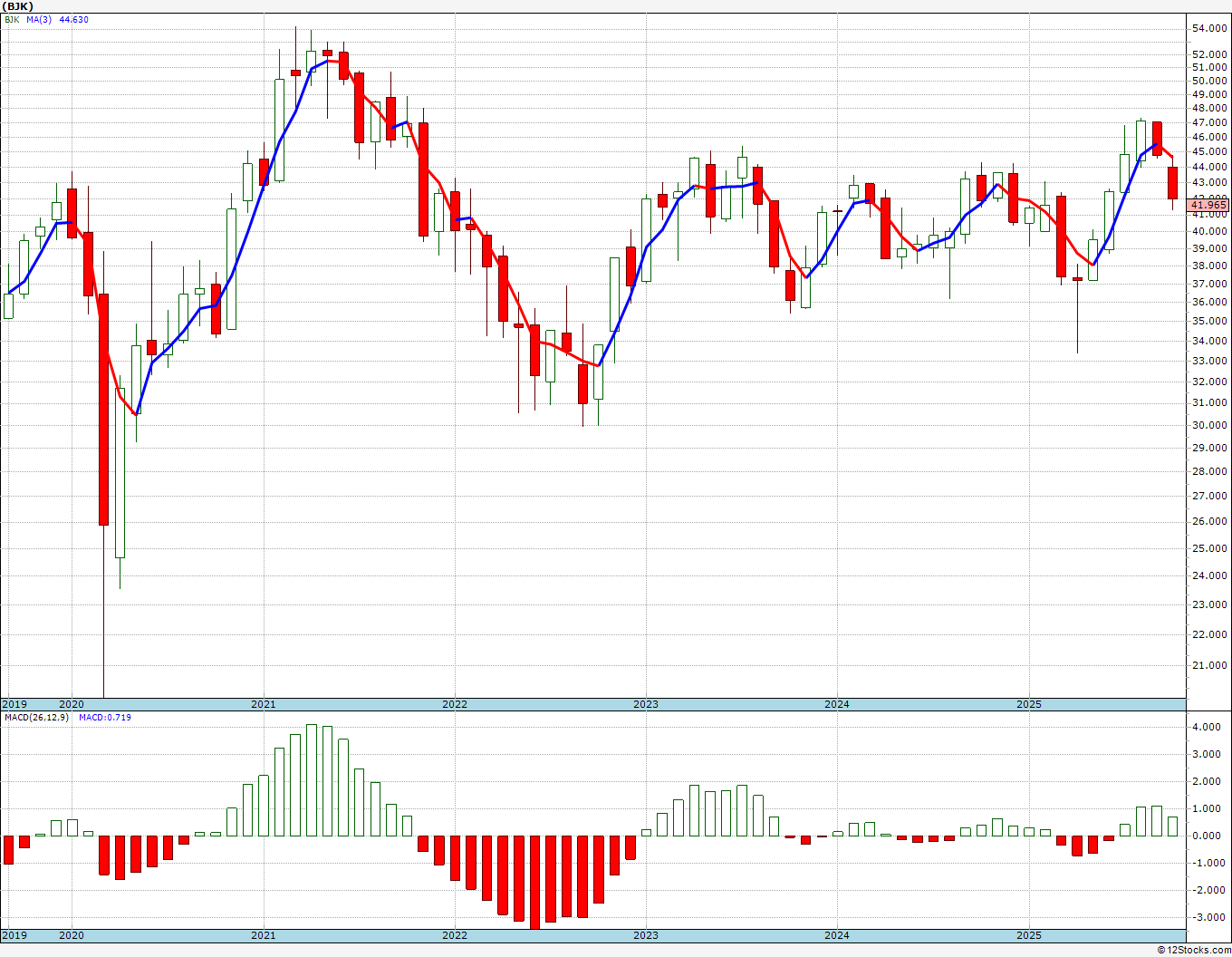Choose "2023" on the MACD panel's time axis
Image resolution: width=1232 pixels, height=957 pixels.
click(645, 935)
